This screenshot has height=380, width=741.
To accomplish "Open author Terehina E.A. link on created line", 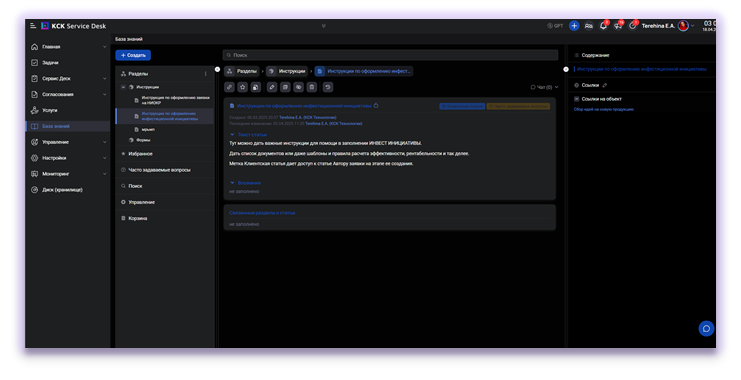I will click(308, 118).
